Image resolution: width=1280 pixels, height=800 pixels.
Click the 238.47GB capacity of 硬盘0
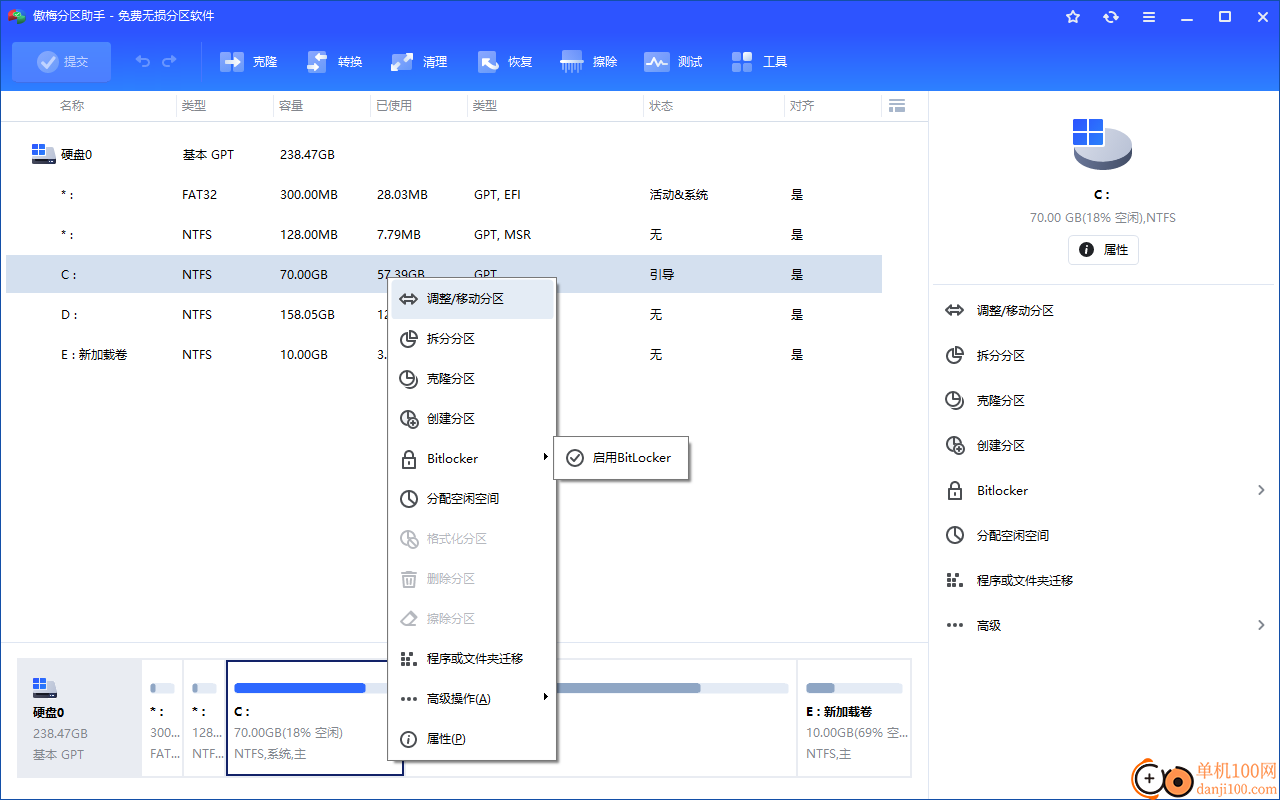tap(307, 155)
